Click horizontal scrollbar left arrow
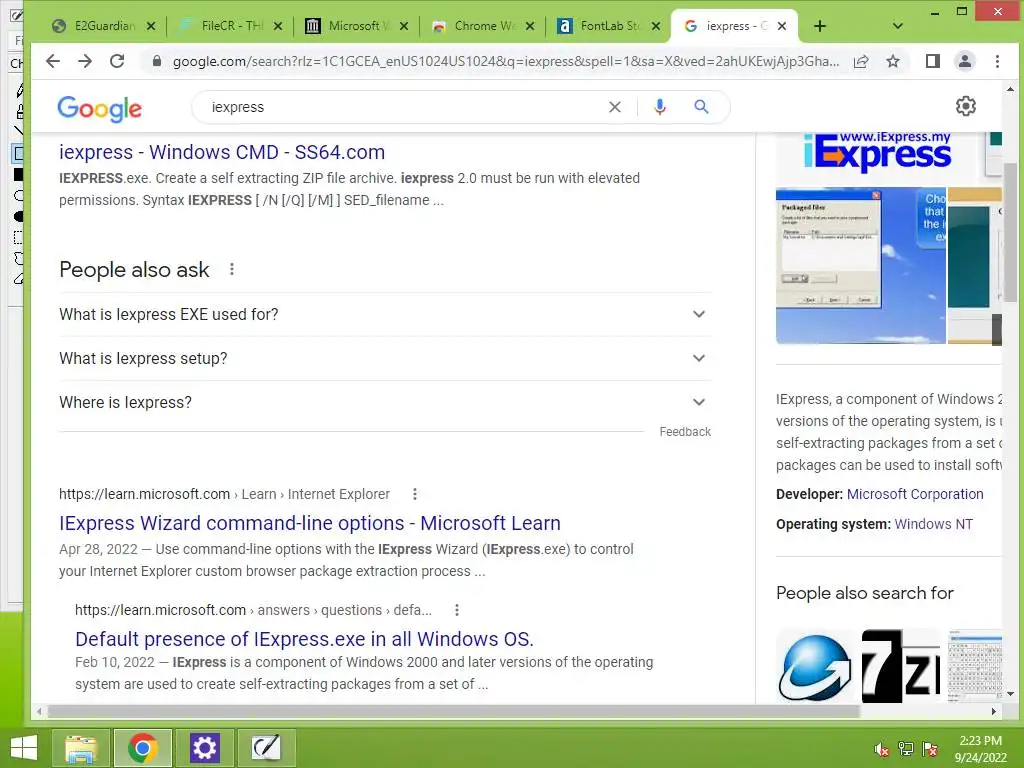 tap(39, 711)
